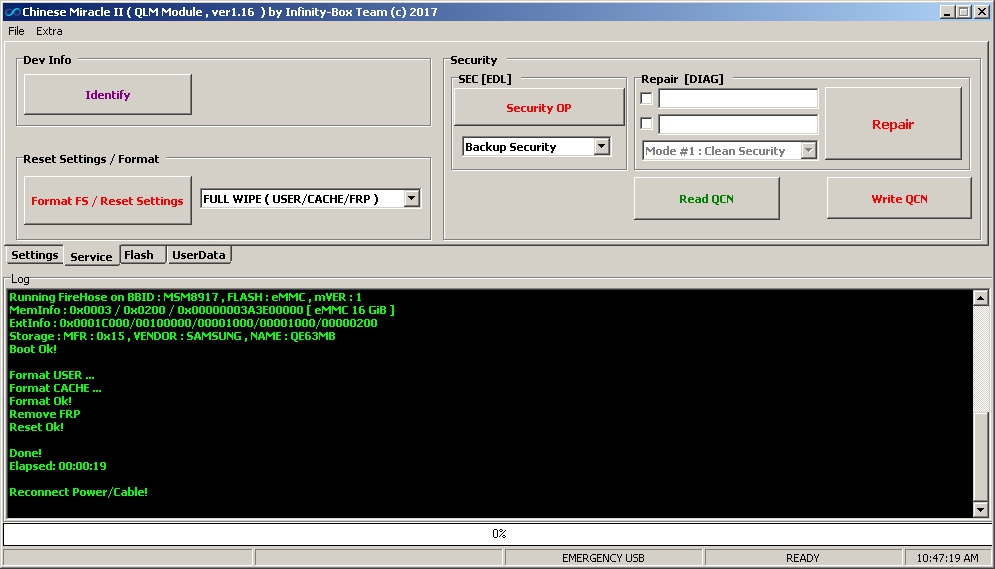Select the Service tab

[x=91, y=256]
